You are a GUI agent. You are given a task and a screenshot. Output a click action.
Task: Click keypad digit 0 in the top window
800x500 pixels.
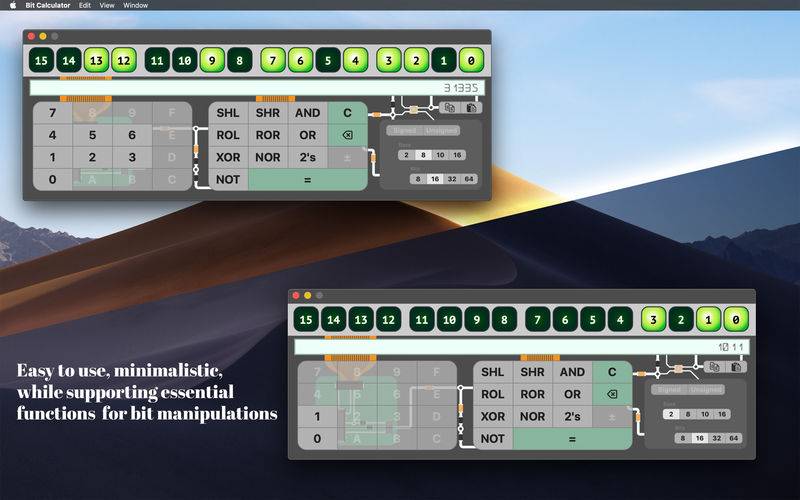(53, 180)
